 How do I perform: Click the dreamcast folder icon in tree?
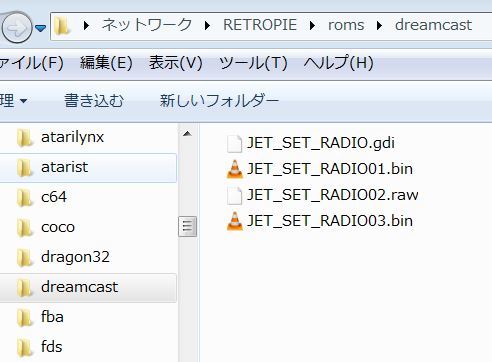coord(24,288)
